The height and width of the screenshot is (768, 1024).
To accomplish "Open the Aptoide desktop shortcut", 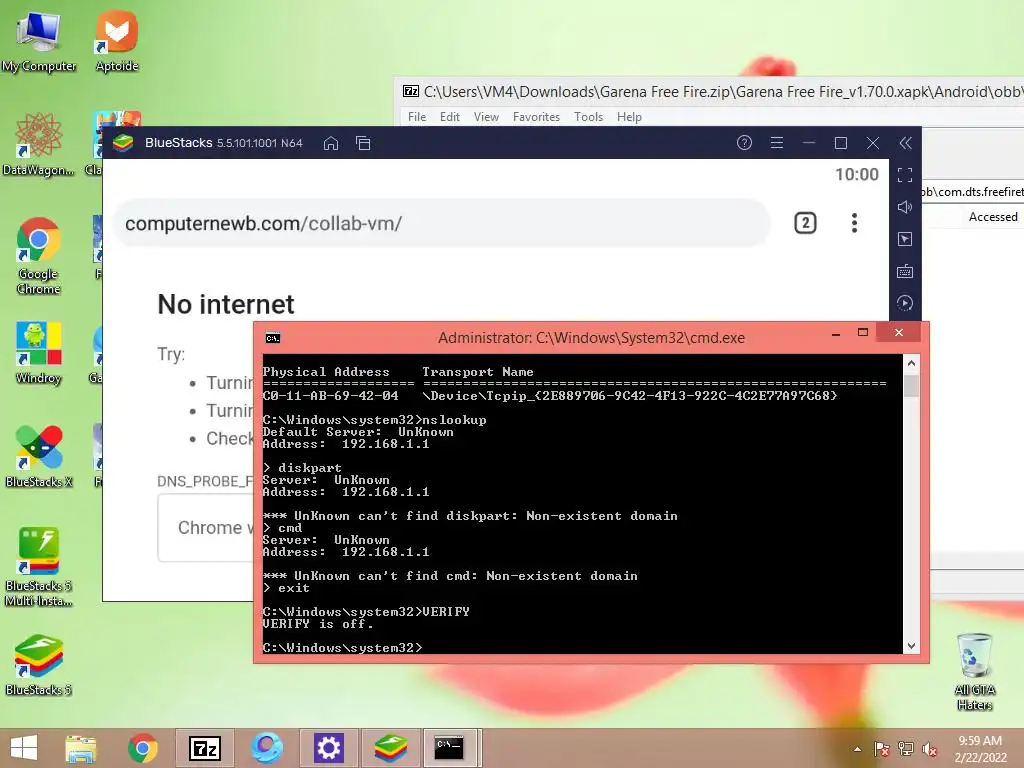I will pyautogui.click(x=117, y=40).
